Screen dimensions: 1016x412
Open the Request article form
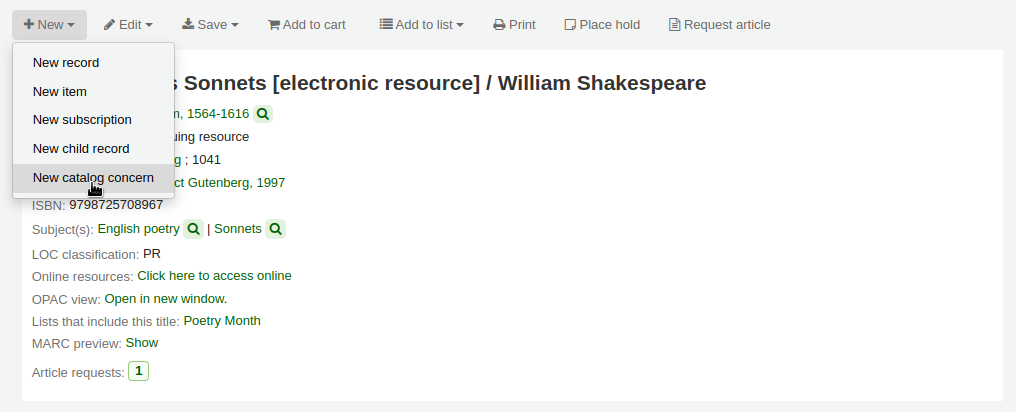[x=719, y=25]
